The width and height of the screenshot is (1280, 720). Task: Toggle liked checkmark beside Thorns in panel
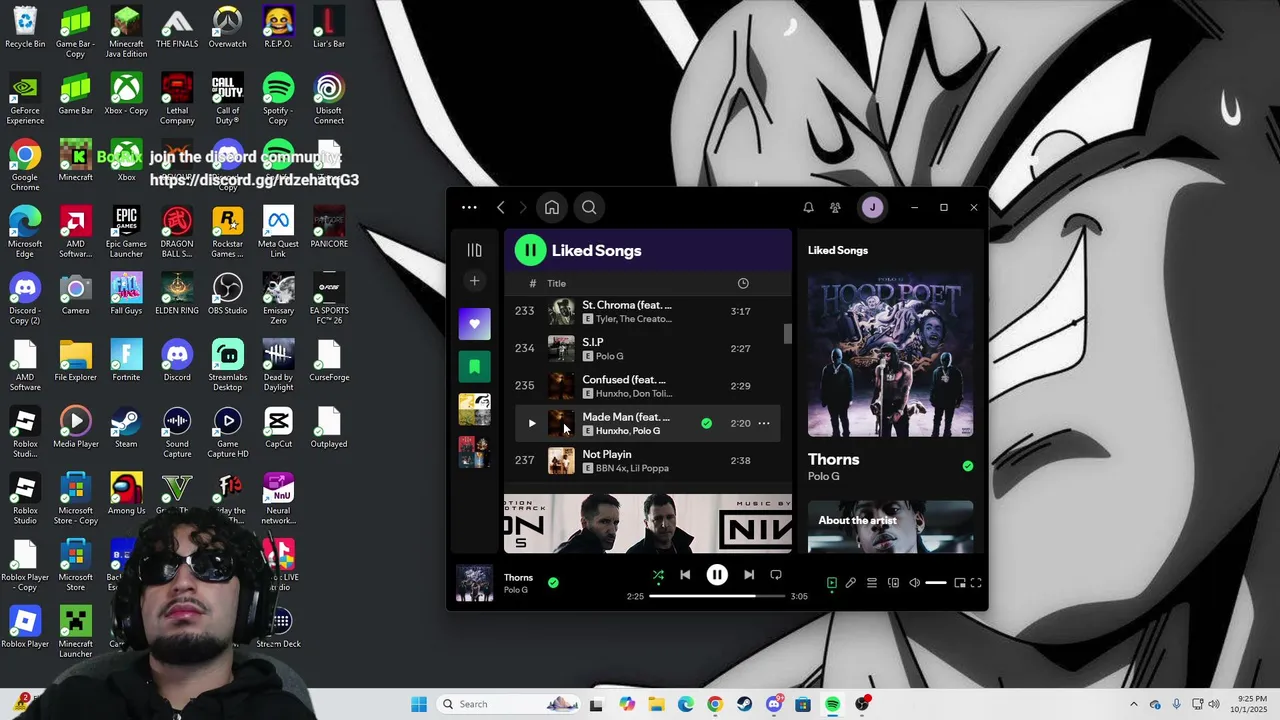pyautogui.click(x=967, y=466)
